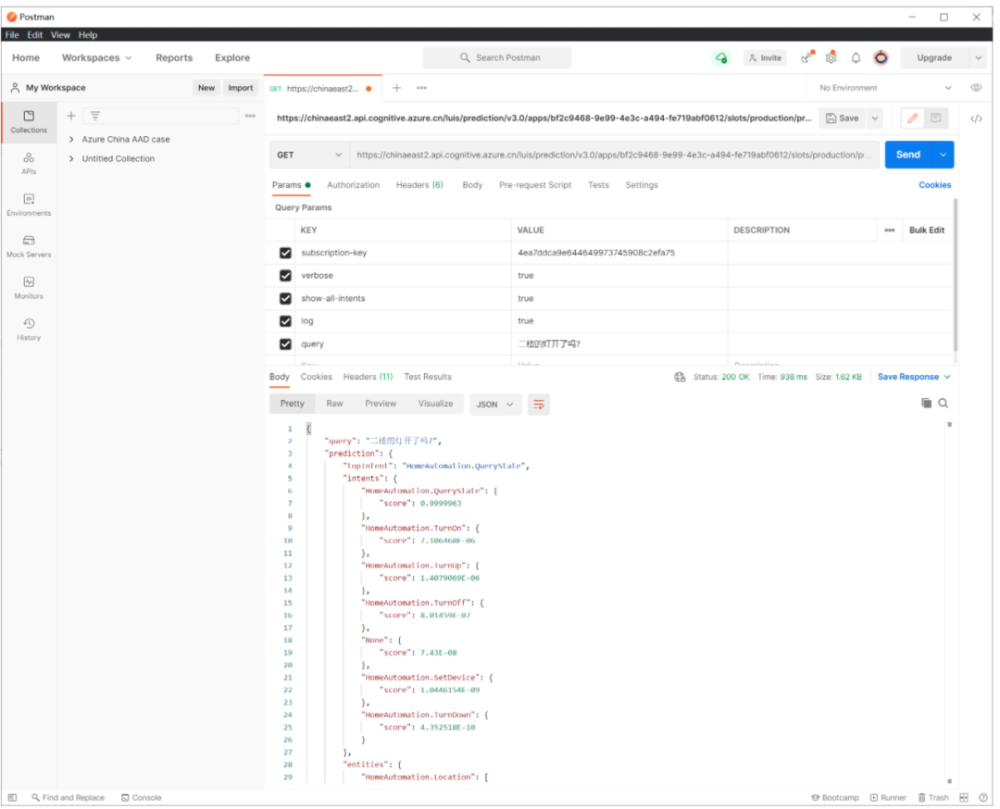Click the environment quick look eye icon
The image size is (1000, 809).
[x=976, y=87]
